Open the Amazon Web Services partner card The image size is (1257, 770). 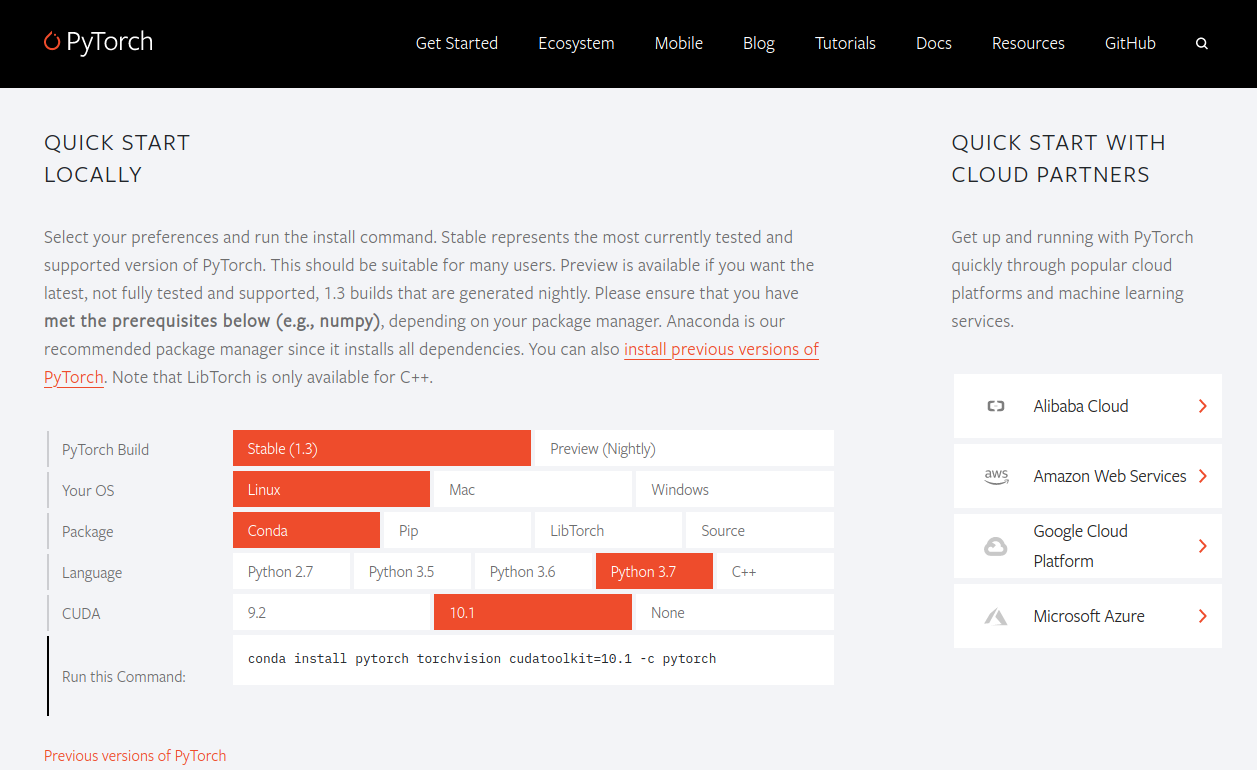click(1088, 476)
